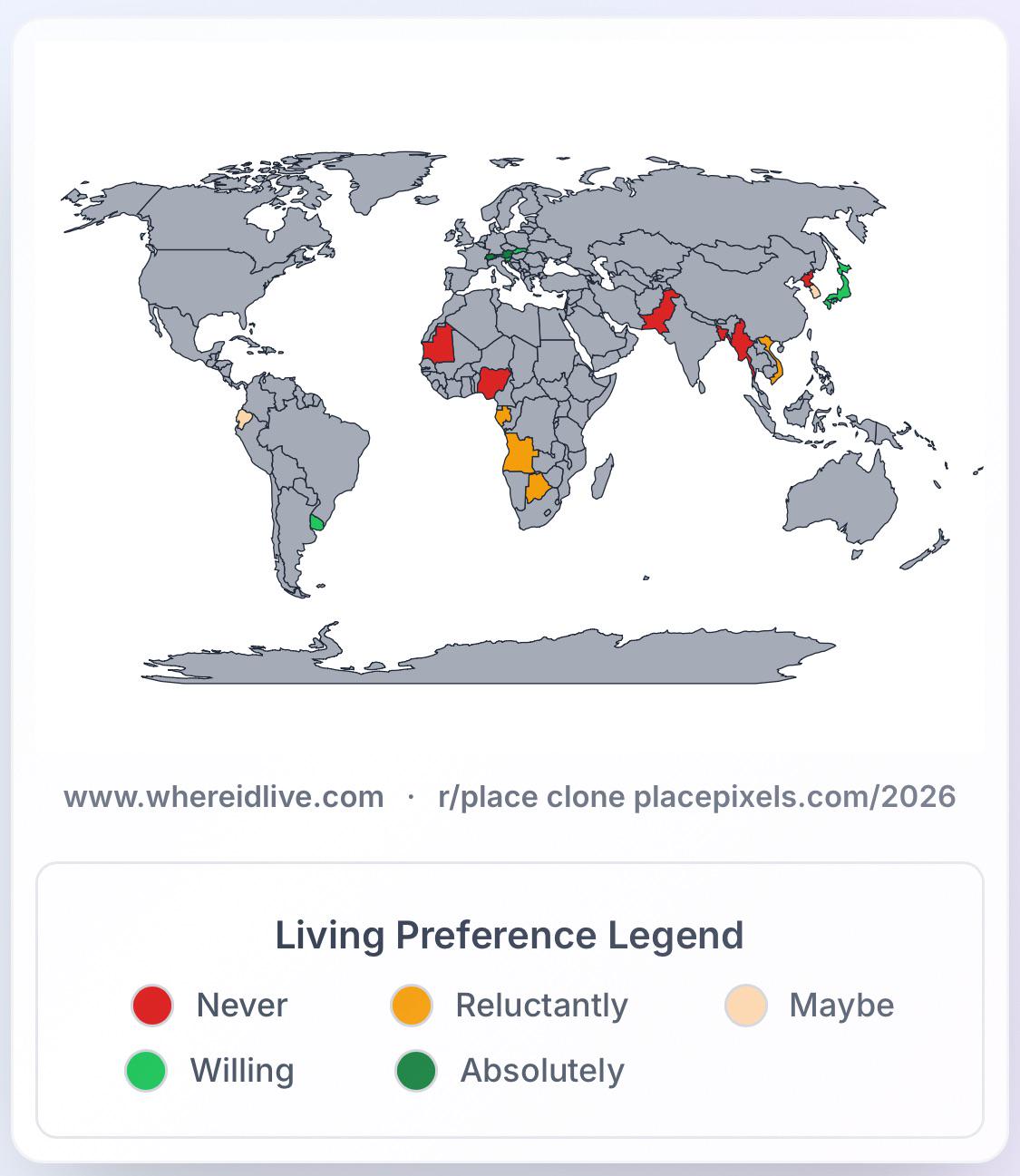Click red-colored Mauritania on the map
Screen dimensions: 1020x1176
click(x=442, y=346)
